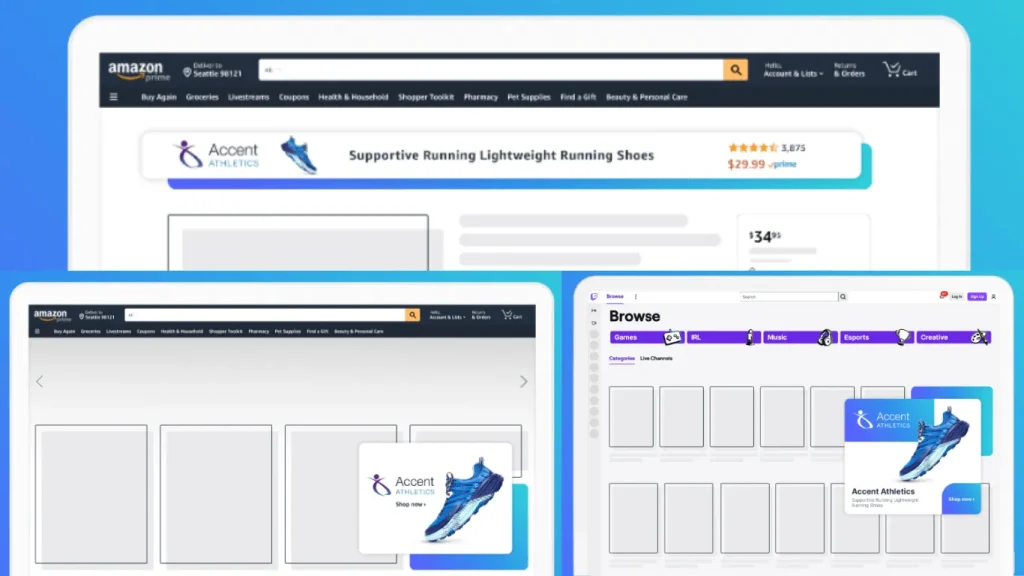
Task: Click the Music category button in Twitch
Action: (x=799, y=338)
